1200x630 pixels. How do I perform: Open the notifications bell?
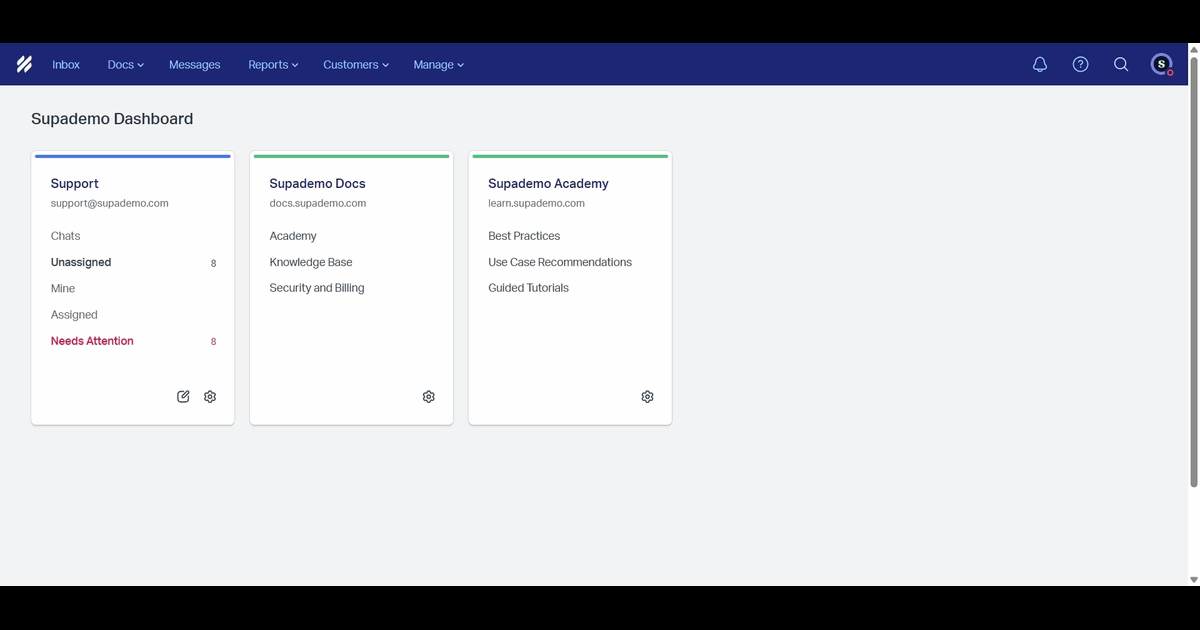pyautogui.click(x=1040, y=64)
